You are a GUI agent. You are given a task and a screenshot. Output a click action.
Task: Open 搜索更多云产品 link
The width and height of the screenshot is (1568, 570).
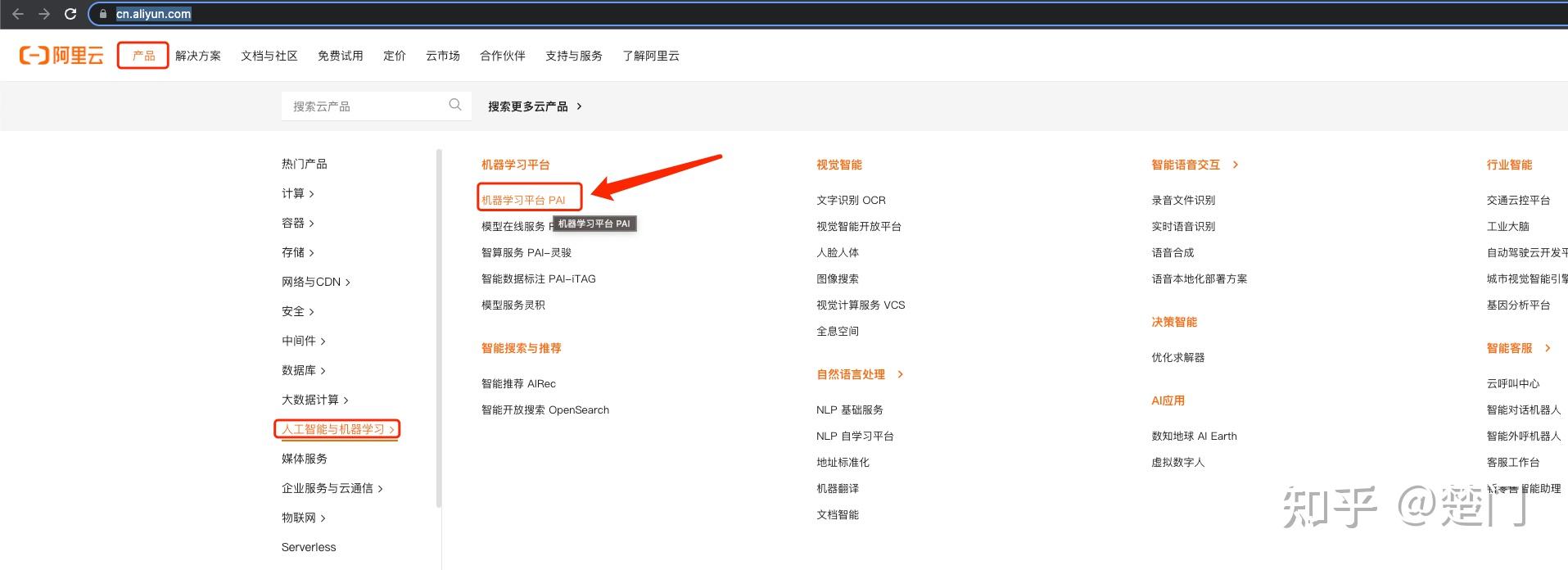535,106
